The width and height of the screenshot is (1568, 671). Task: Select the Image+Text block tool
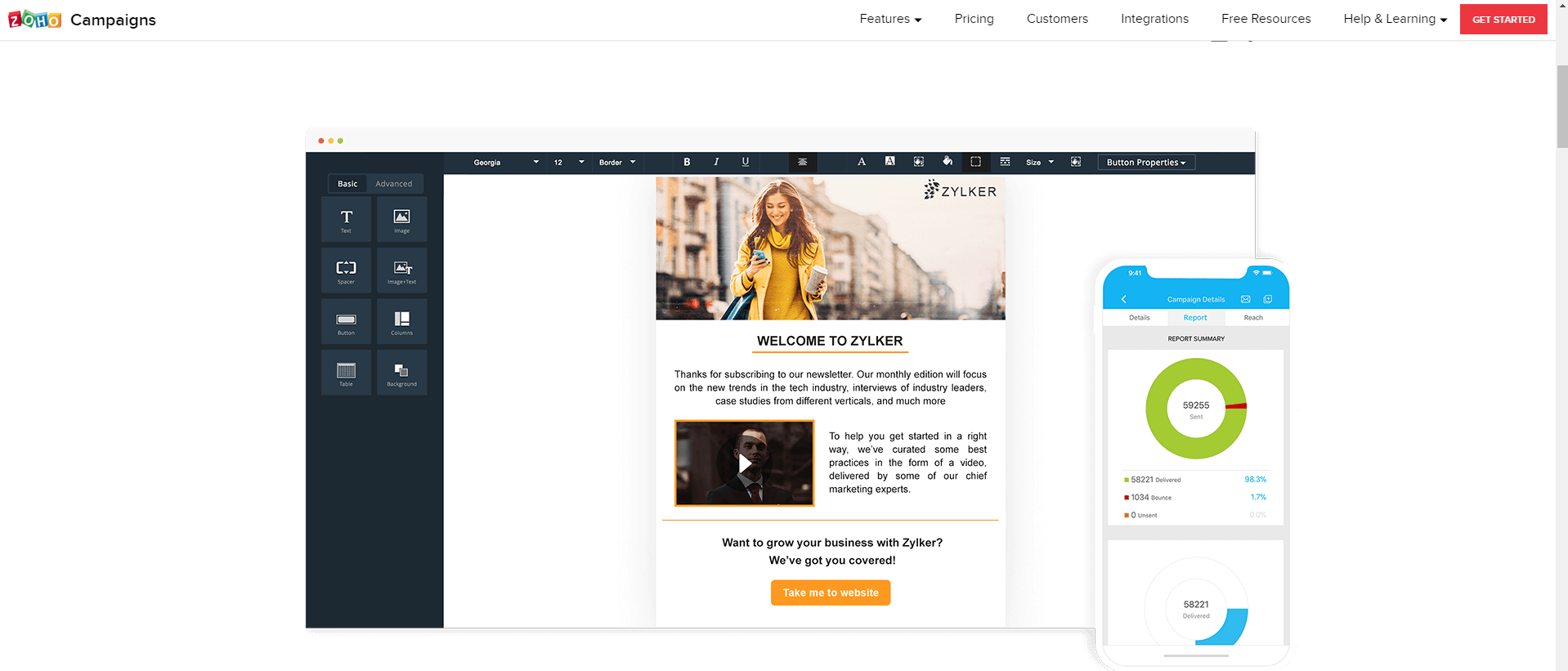(x=401, y=271)
